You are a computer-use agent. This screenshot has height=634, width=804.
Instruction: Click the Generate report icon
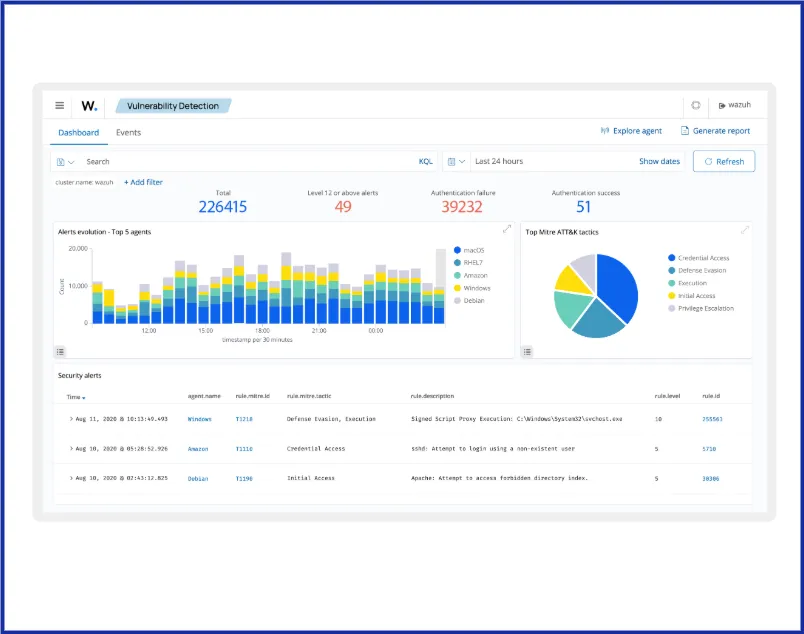click(685, 131)
